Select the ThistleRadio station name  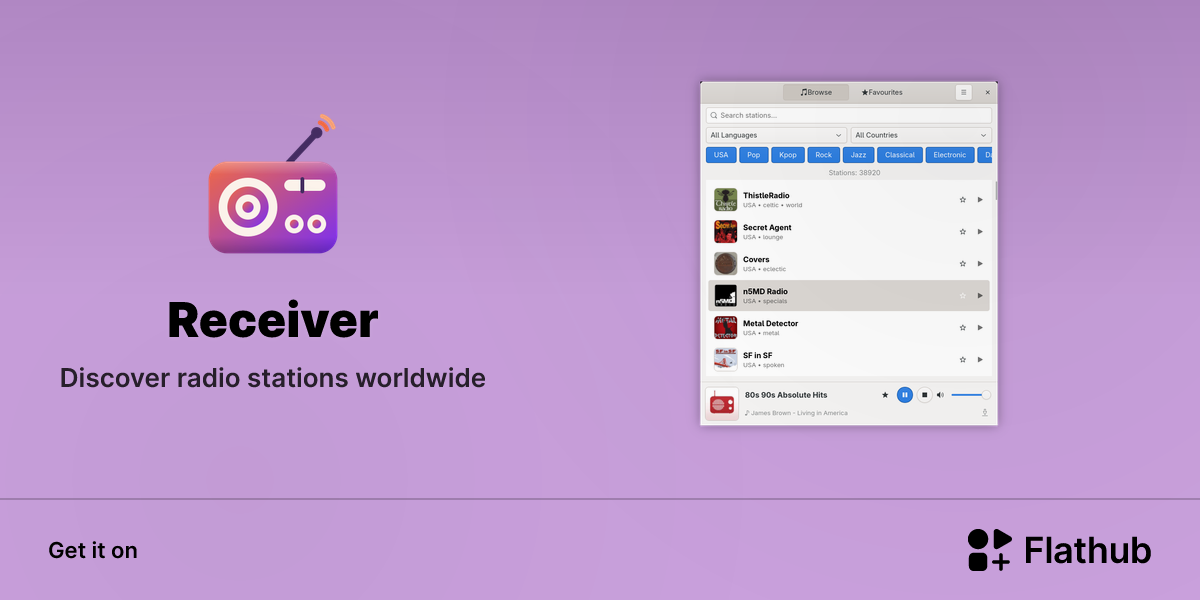tap(766, 195)
